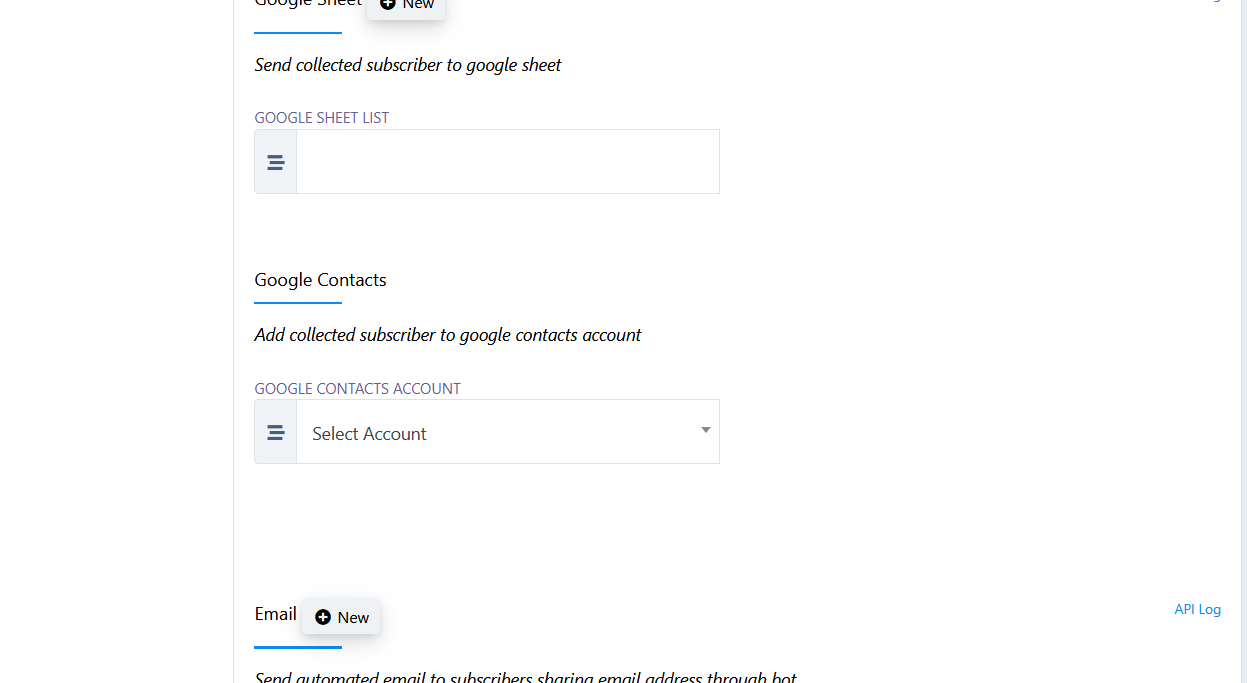Click the GOOGLE CONTACTS ACCOUNT label
Viewport: 1247px width, 683px height.
click(x=357, y=388)
